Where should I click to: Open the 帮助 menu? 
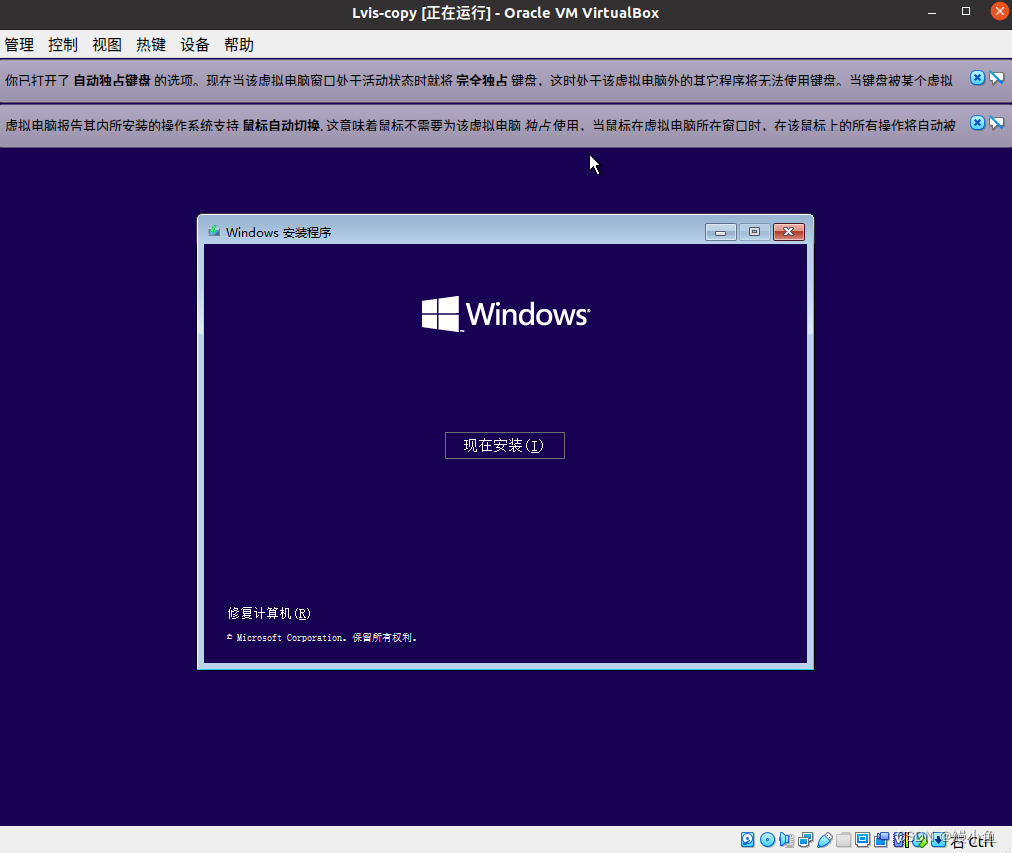(238, 45)
